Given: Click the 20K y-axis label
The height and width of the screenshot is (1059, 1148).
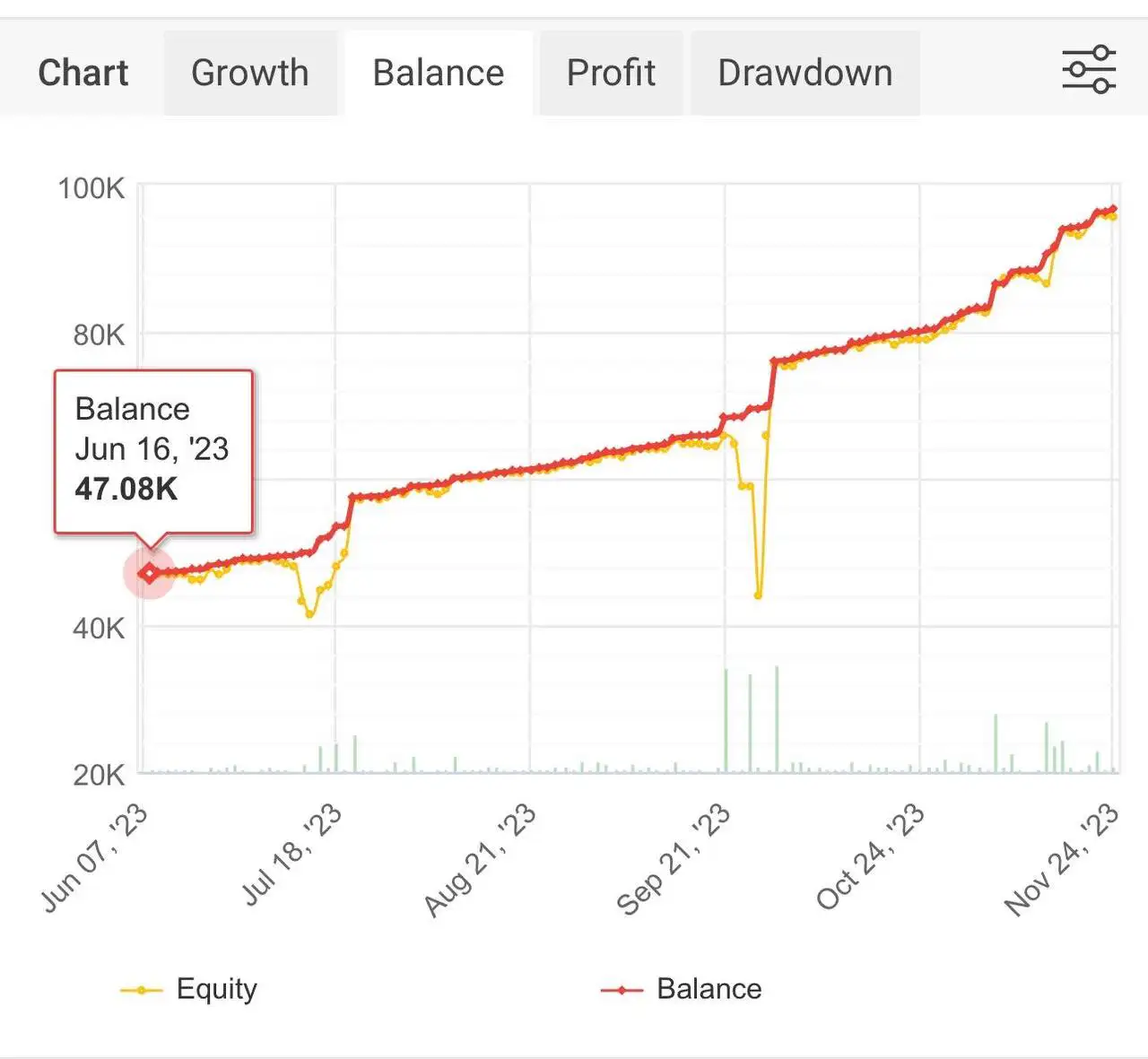Looking at the screenshot, I should click(x=98, y=775).
